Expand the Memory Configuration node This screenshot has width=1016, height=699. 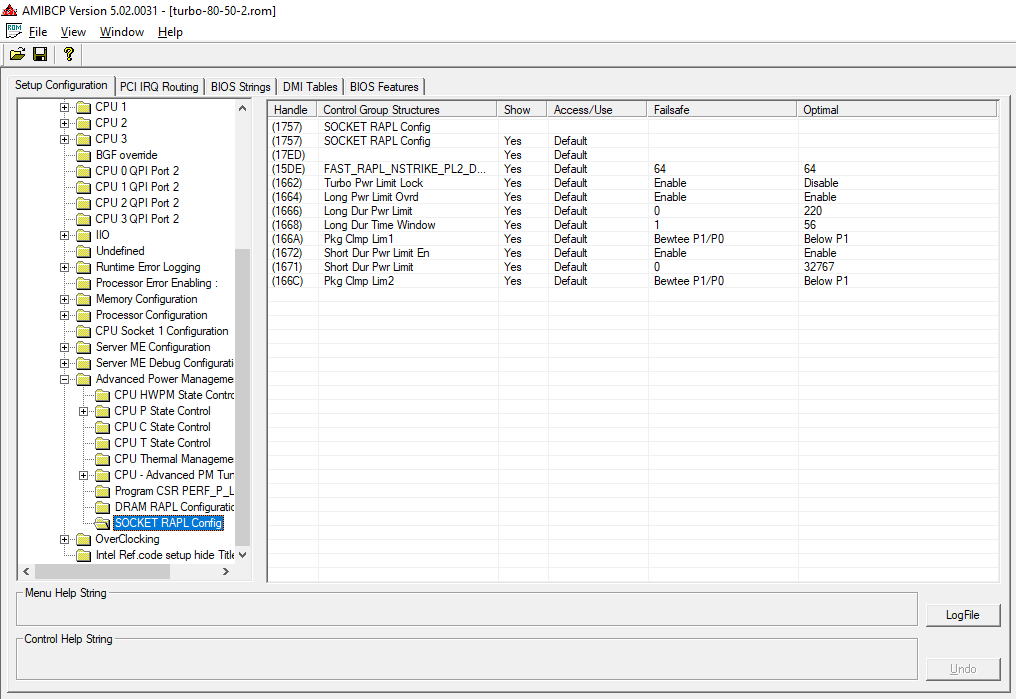point(64,299)
